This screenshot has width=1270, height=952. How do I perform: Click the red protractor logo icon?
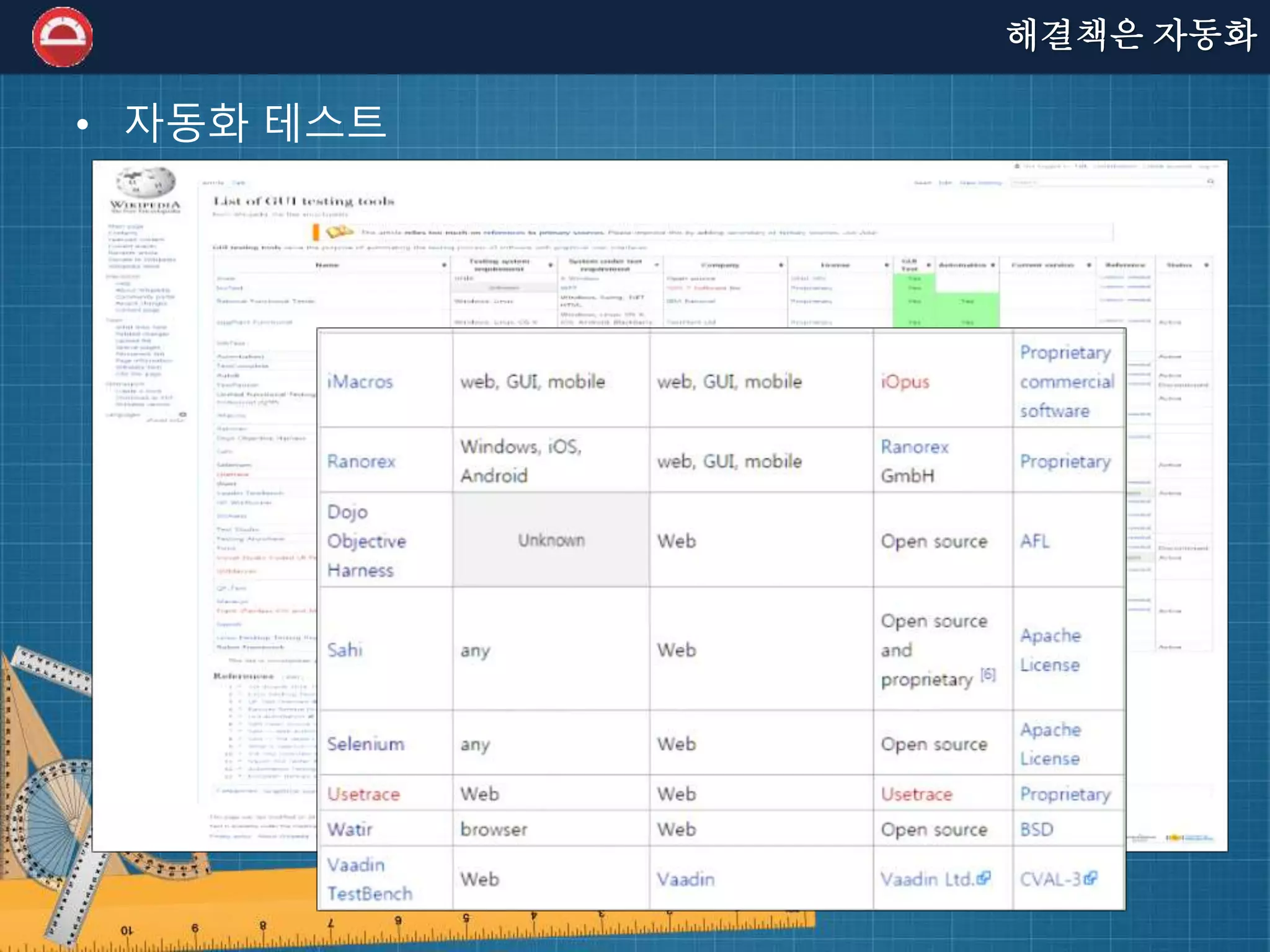coord(62,37)
